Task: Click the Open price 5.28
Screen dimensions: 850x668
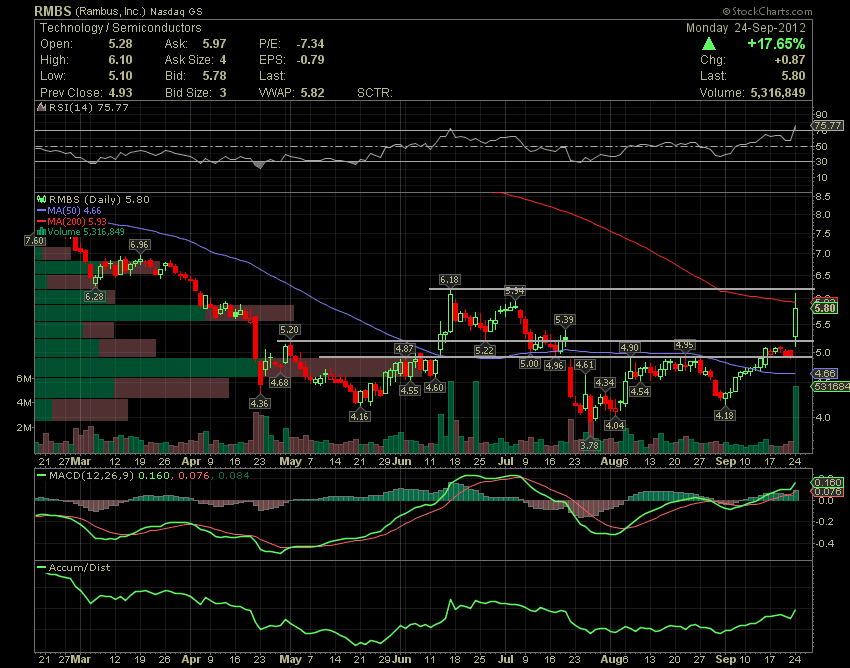Action: pos(120,44)
